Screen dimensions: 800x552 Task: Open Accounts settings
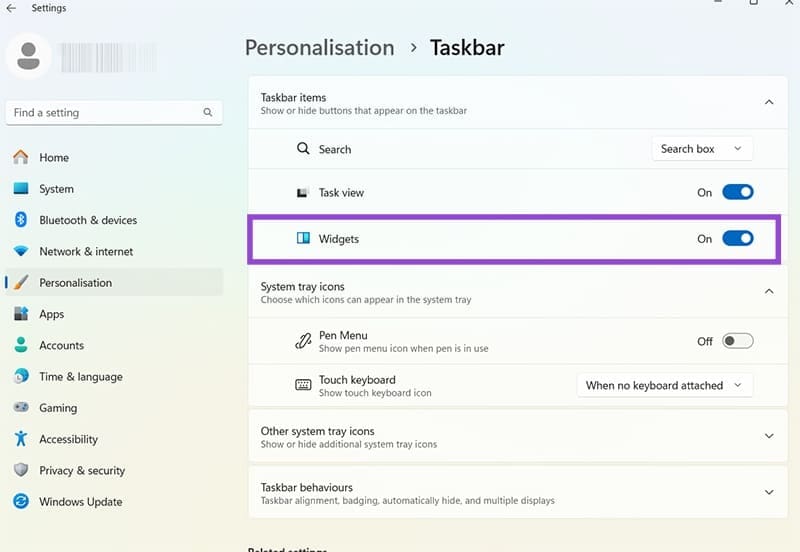[114, 345]
